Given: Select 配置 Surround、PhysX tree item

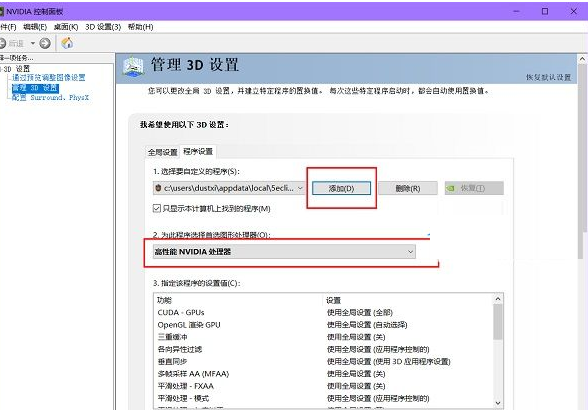Looking at the screenshot, I should 50,98.
